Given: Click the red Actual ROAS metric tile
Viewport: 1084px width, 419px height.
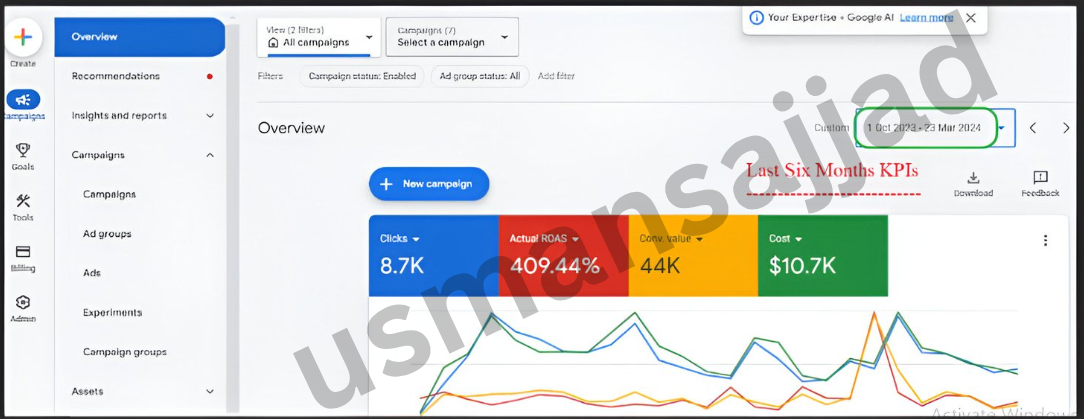Looking at the screenshot, I should [563, 255].
